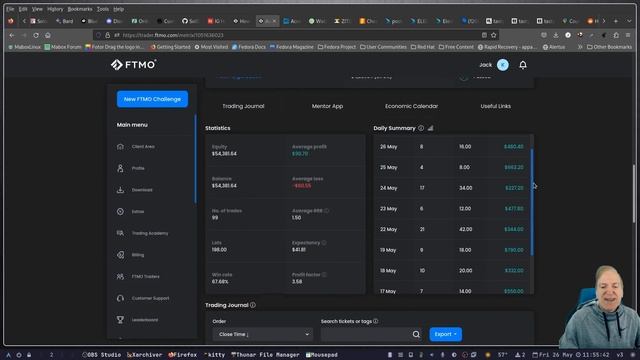Click sidebar blue scrollbar
The height and width of the screenshot is (360, 640).
pos(196,159)
